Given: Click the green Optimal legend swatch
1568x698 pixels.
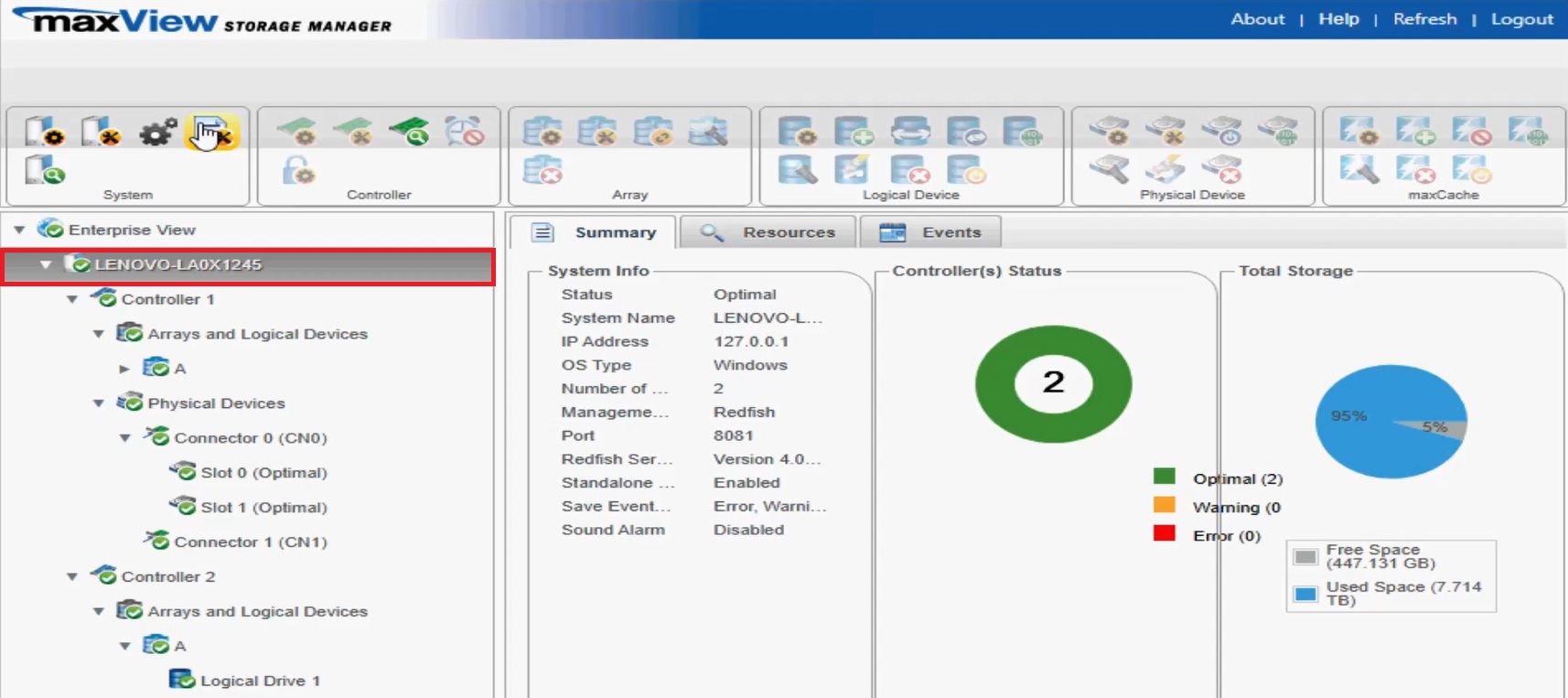Looking at the screenshot, I should (x=1165, y=476).
